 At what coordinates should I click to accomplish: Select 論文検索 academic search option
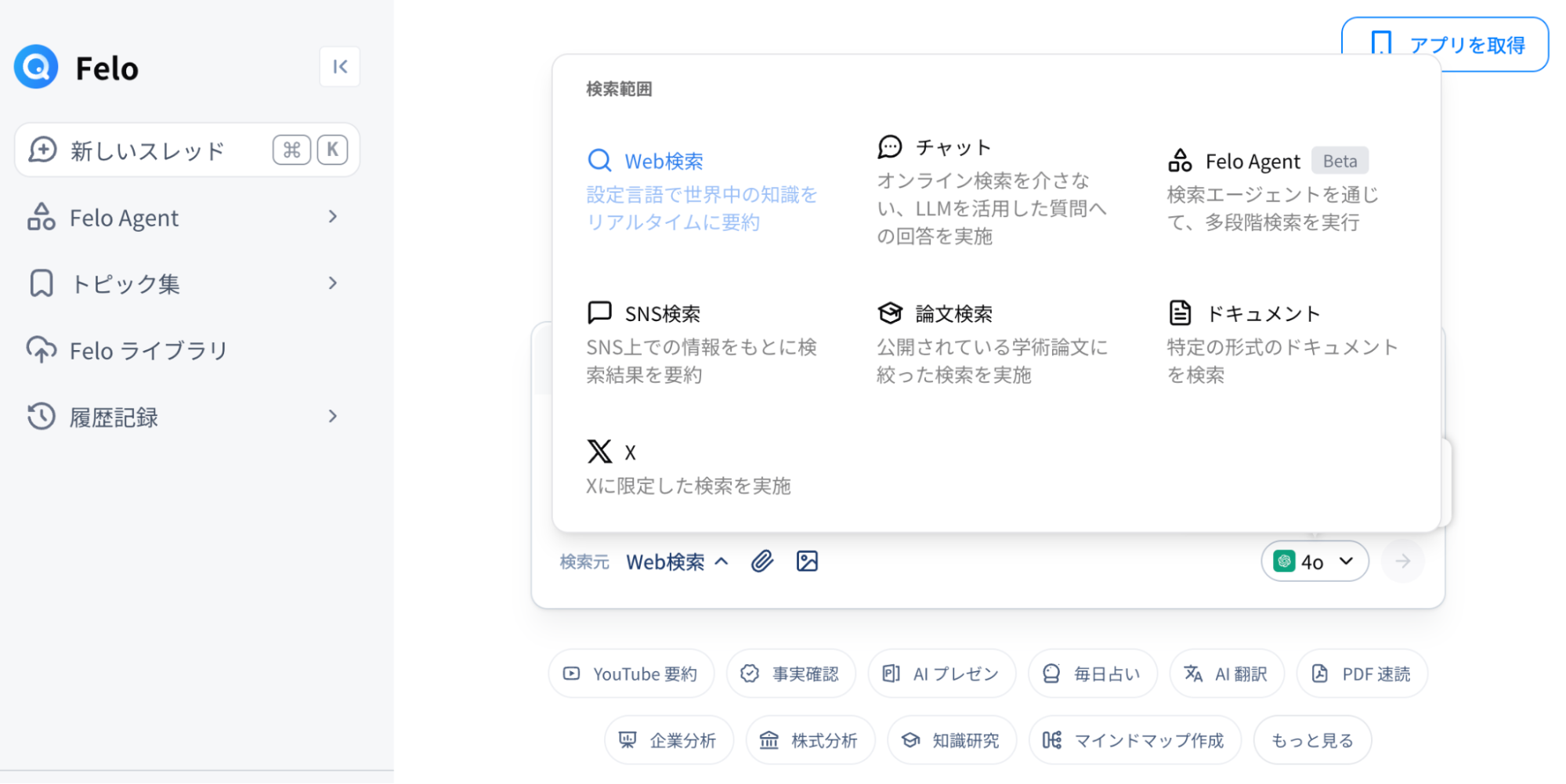click(993, 343)
